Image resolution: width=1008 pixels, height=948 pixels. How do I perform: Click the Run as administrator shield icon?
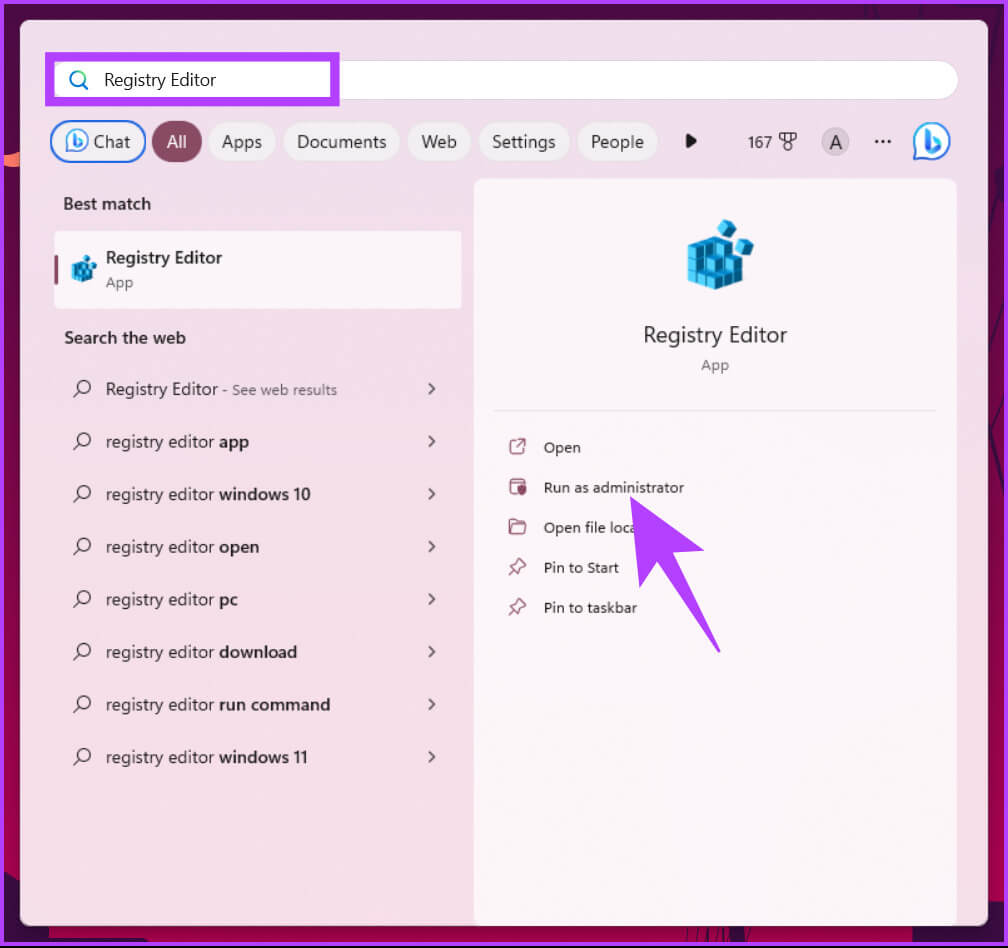[x=518, y=487]
